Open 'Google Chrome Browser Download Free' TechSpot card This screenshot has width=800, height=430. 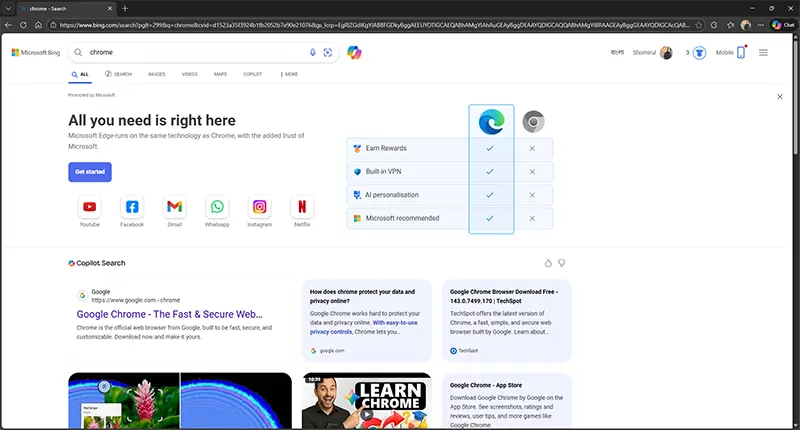point(507,321)
